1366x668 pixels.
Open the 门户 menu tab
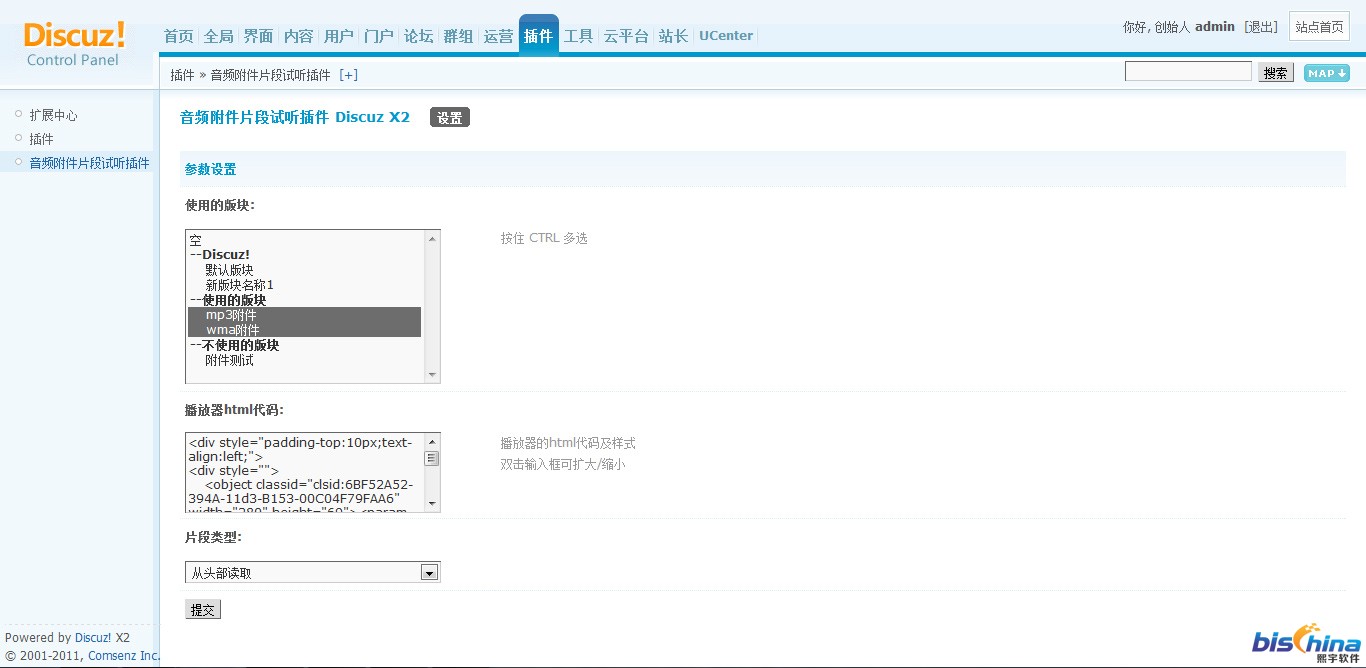[379, 36]
